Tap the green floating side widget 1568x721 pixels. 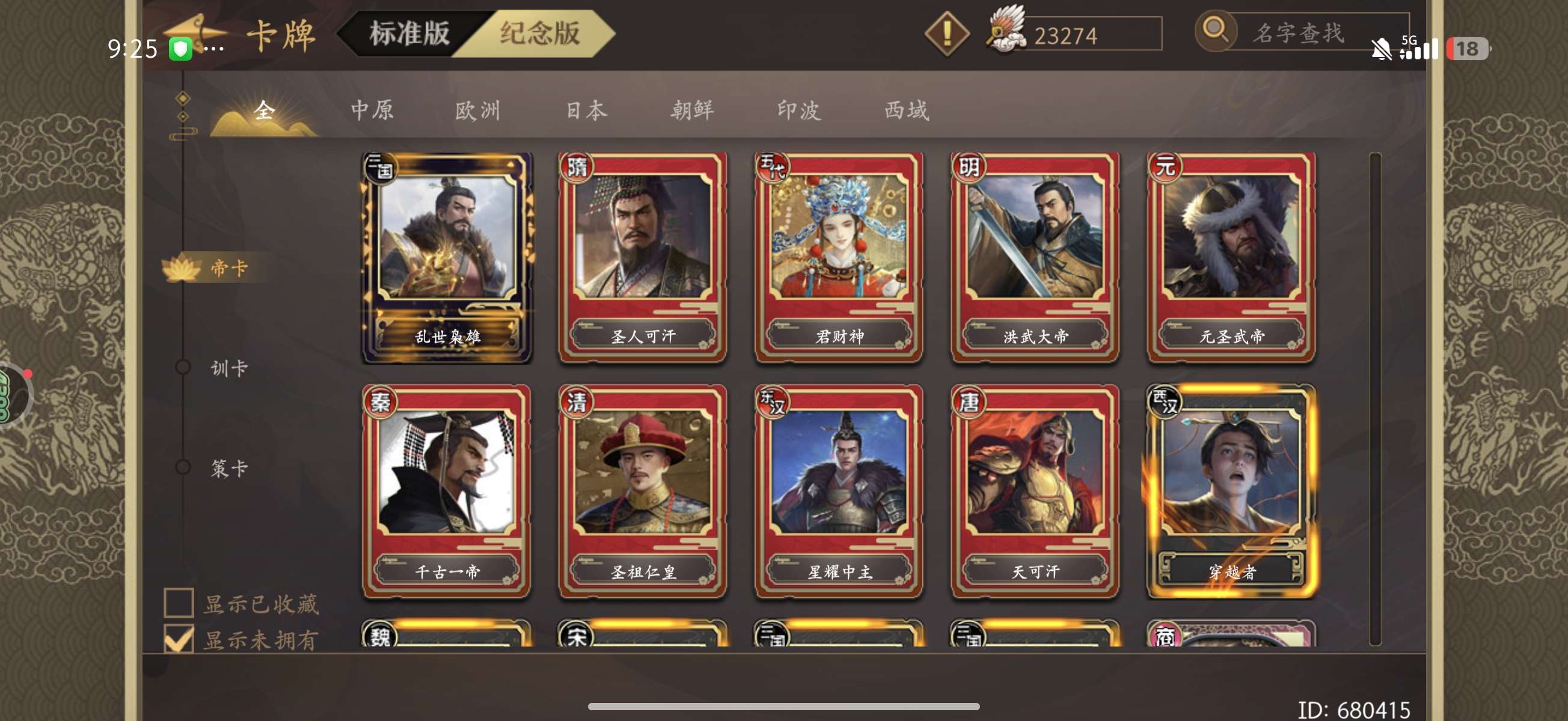click(x=13, y=395)
